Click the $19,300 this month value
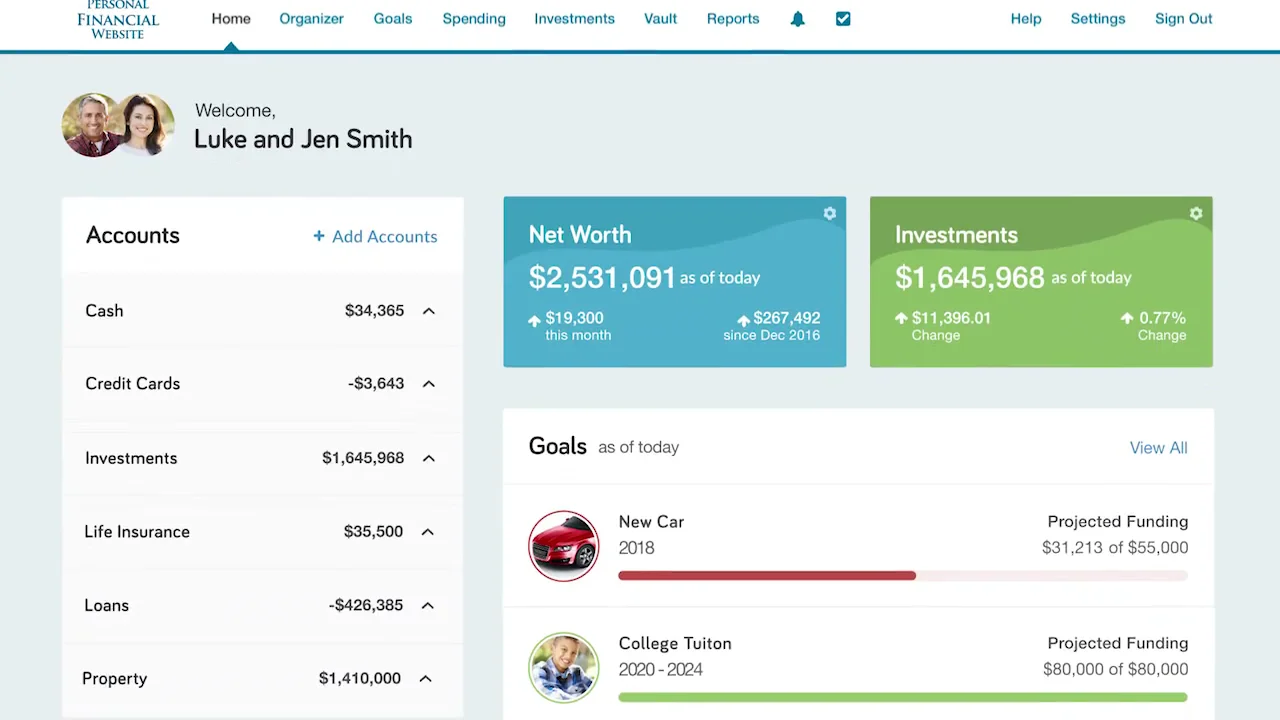The height and width of the screenshot is (720, 1280). (x=574, y=318)
